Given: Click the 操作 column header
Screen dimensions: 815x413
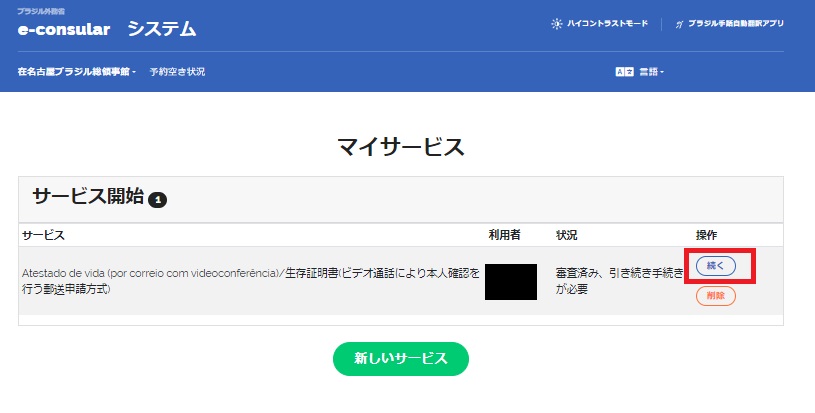Looking at the screenshot, I should point(706,235).
